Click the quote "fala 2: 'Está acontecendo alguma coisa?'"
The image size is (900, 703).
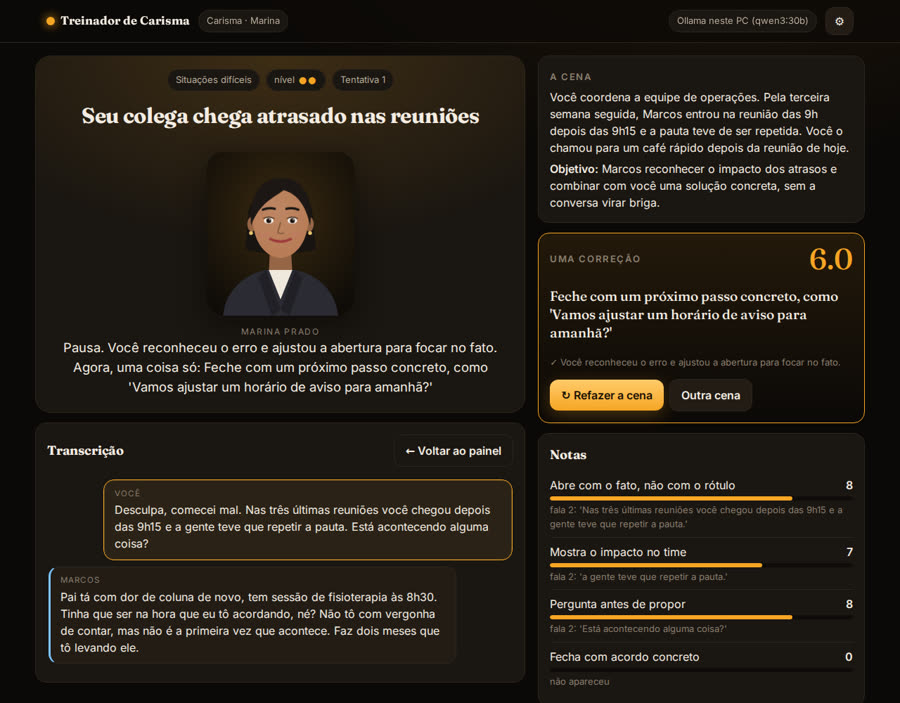[638, 629]
